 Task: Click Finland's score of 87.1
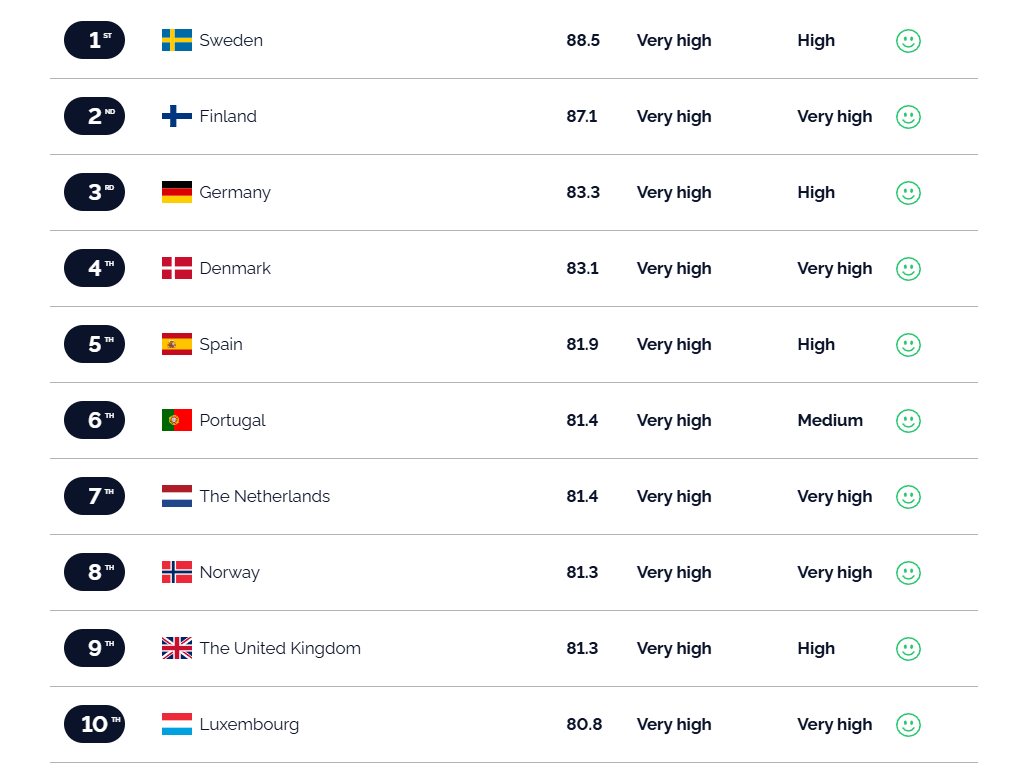[x=582, y=116]
